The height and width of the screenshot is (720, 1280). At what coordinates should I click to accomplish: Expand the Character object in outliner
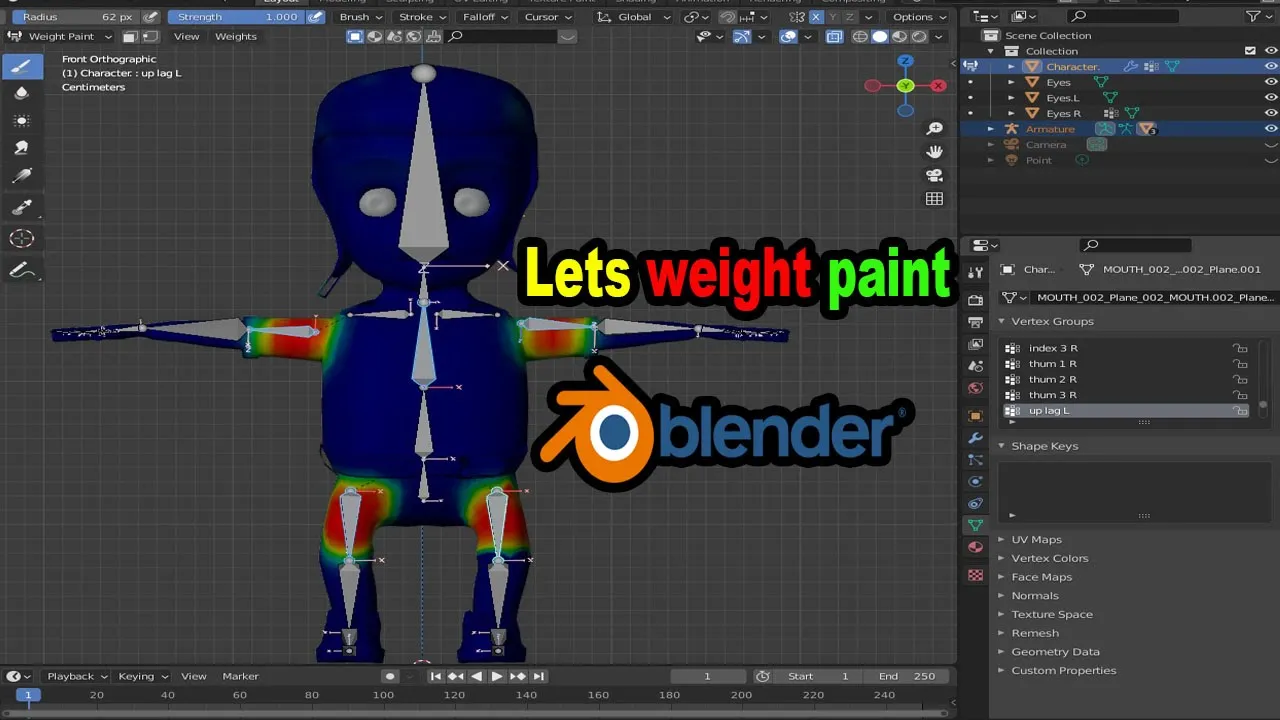point(1011,67)
